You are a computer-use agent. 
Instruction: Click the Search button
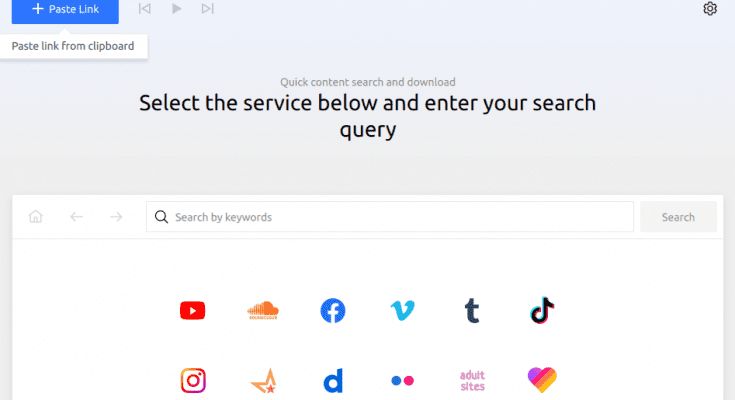[x=678, y=217]
